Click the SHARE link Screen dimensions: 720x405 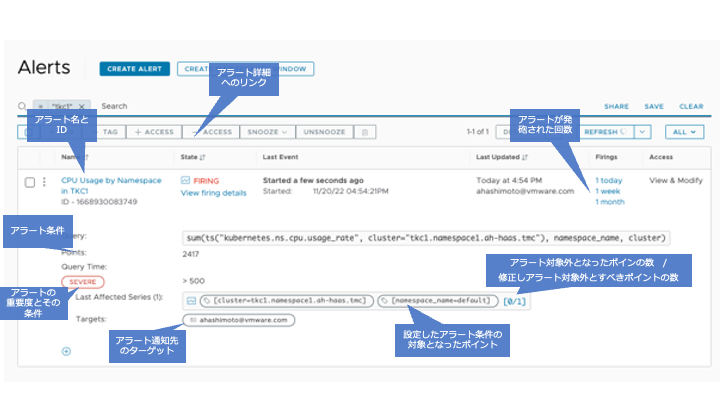click(x=616, y=106)
